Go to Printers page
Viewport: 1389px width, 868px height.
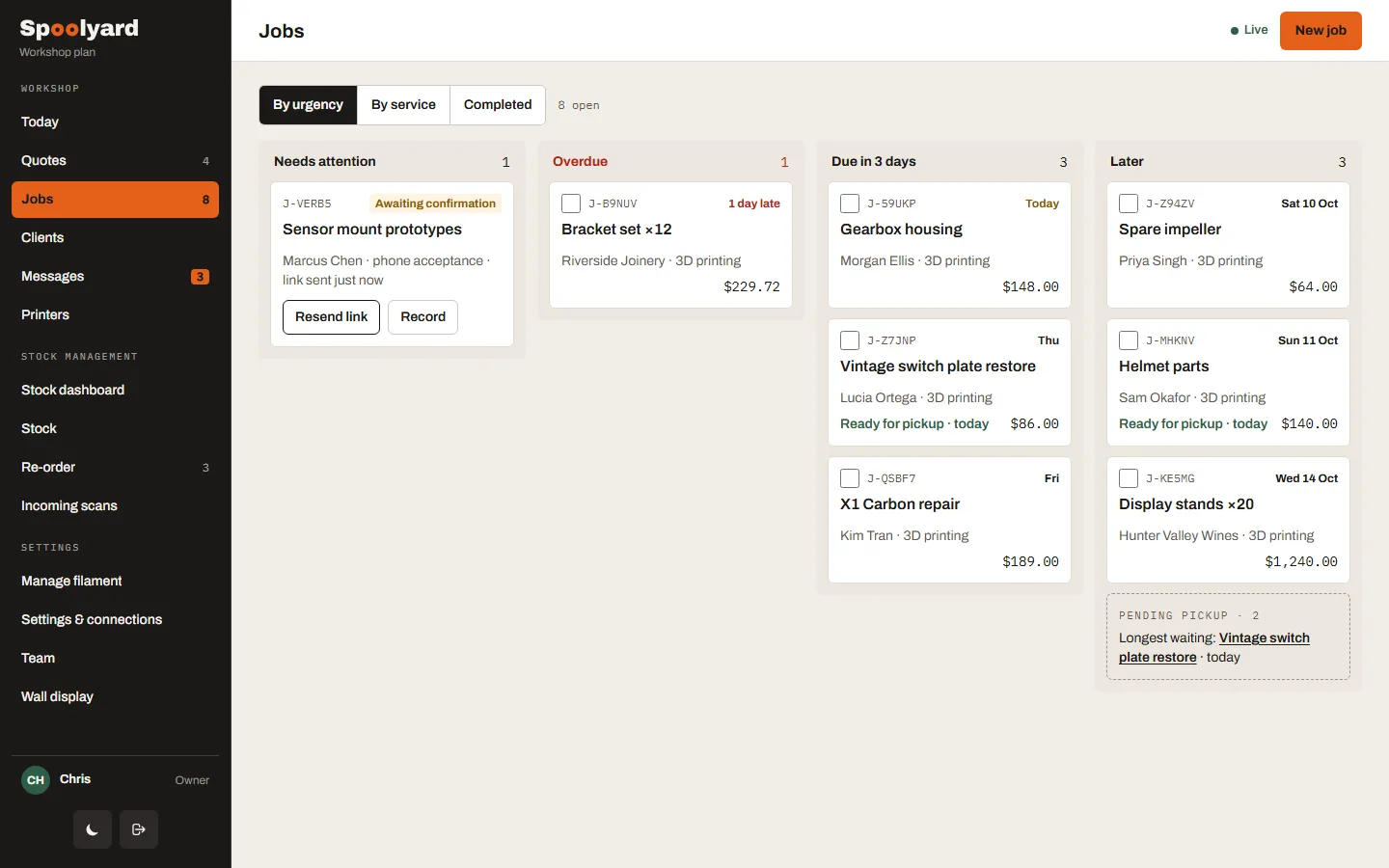pos(115,315)
